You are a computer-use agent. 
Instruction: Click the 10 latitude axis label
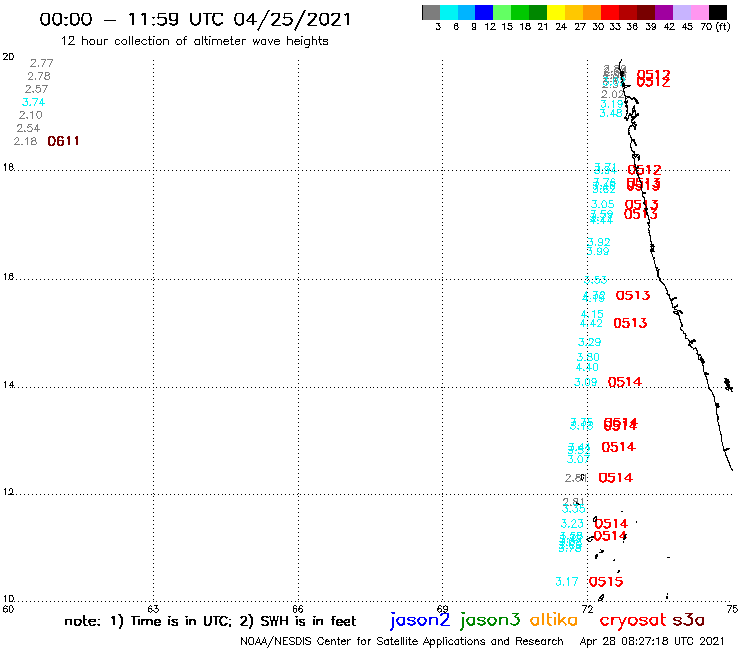pyautogui.click(x=8, y=599)
